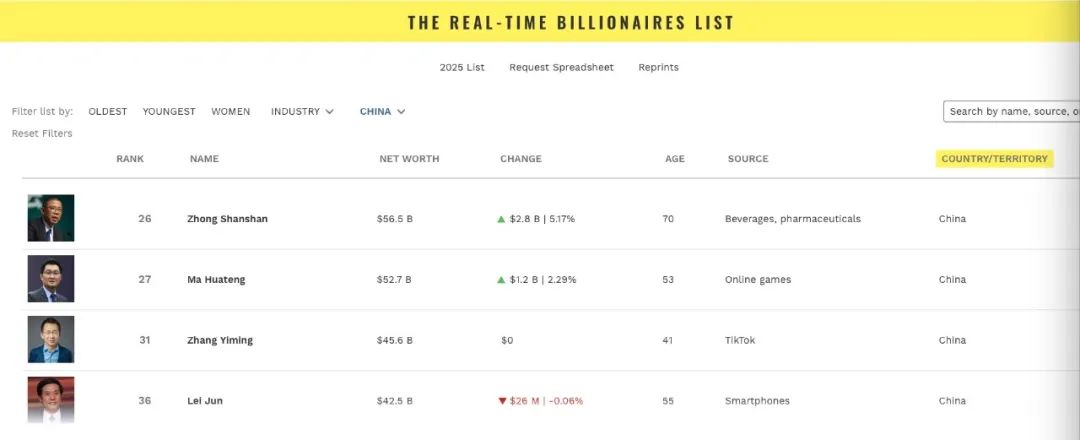This screenshot has height=440, width=1080.
Task: Reset Filters link
Action: point(42,134)
